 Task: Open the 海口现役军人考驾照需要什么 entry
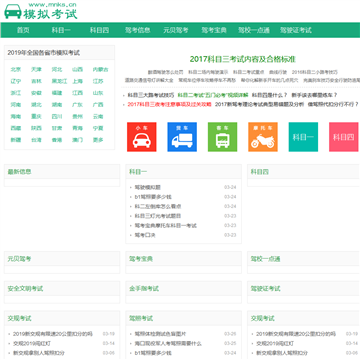168,343
